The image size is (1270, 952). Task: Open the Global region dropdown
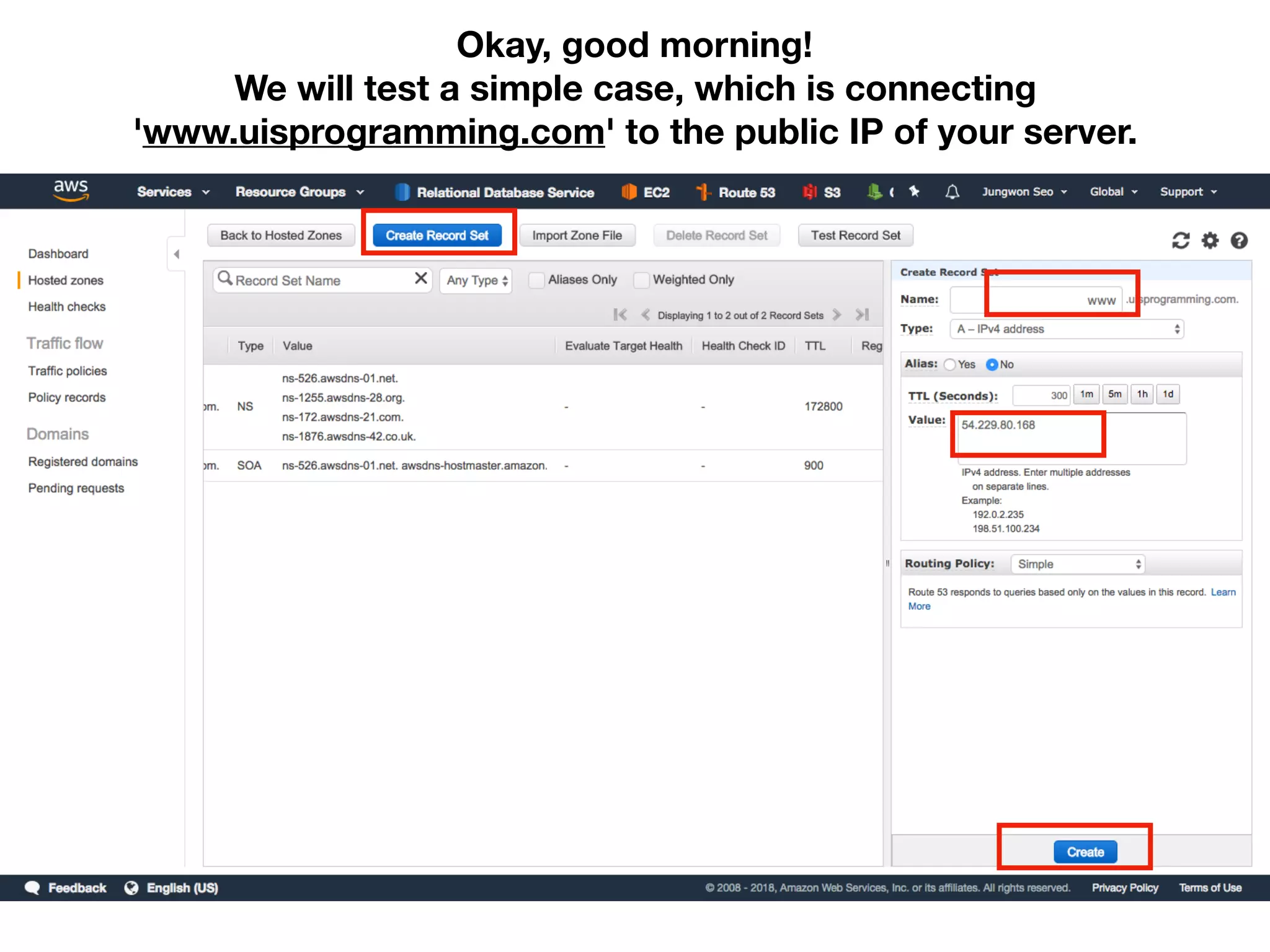pyautogui.click(x=1114, y=192)
